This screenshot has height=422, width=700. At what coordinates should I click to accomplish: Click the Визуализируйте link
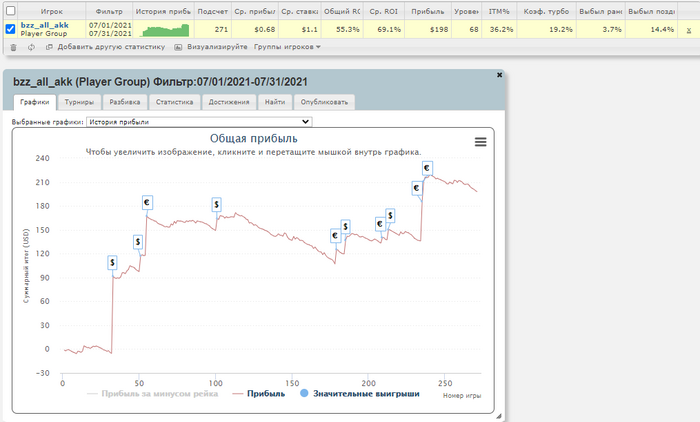217,47
